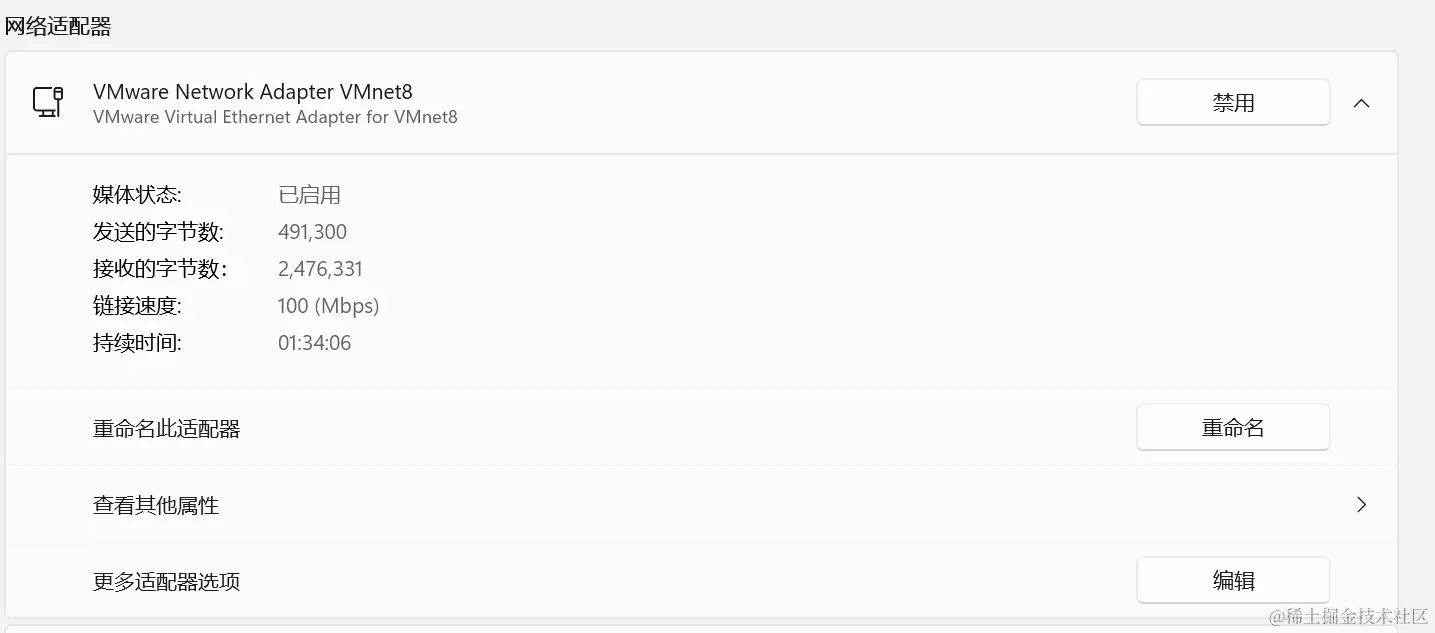This screenshot has height=633, width=1435.
Task: Click the sent bytes value 491,300
Action: click(x=312, y=232)
